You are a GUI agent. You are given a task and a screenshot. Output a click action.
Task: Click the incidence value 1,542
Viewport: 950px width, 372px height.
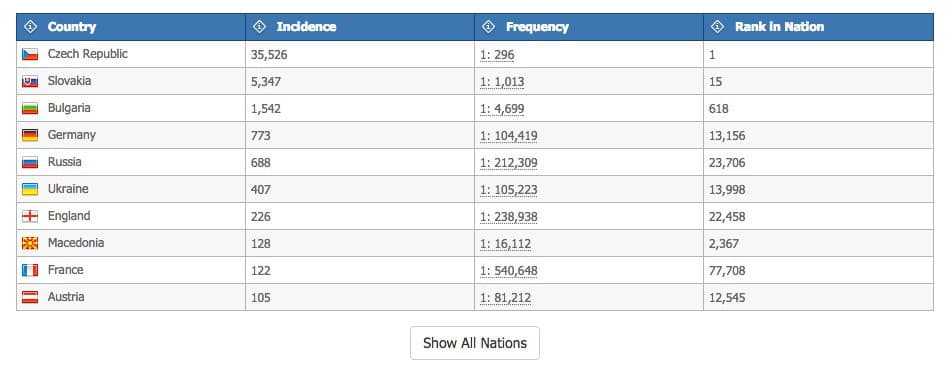[x=266, y=109]
